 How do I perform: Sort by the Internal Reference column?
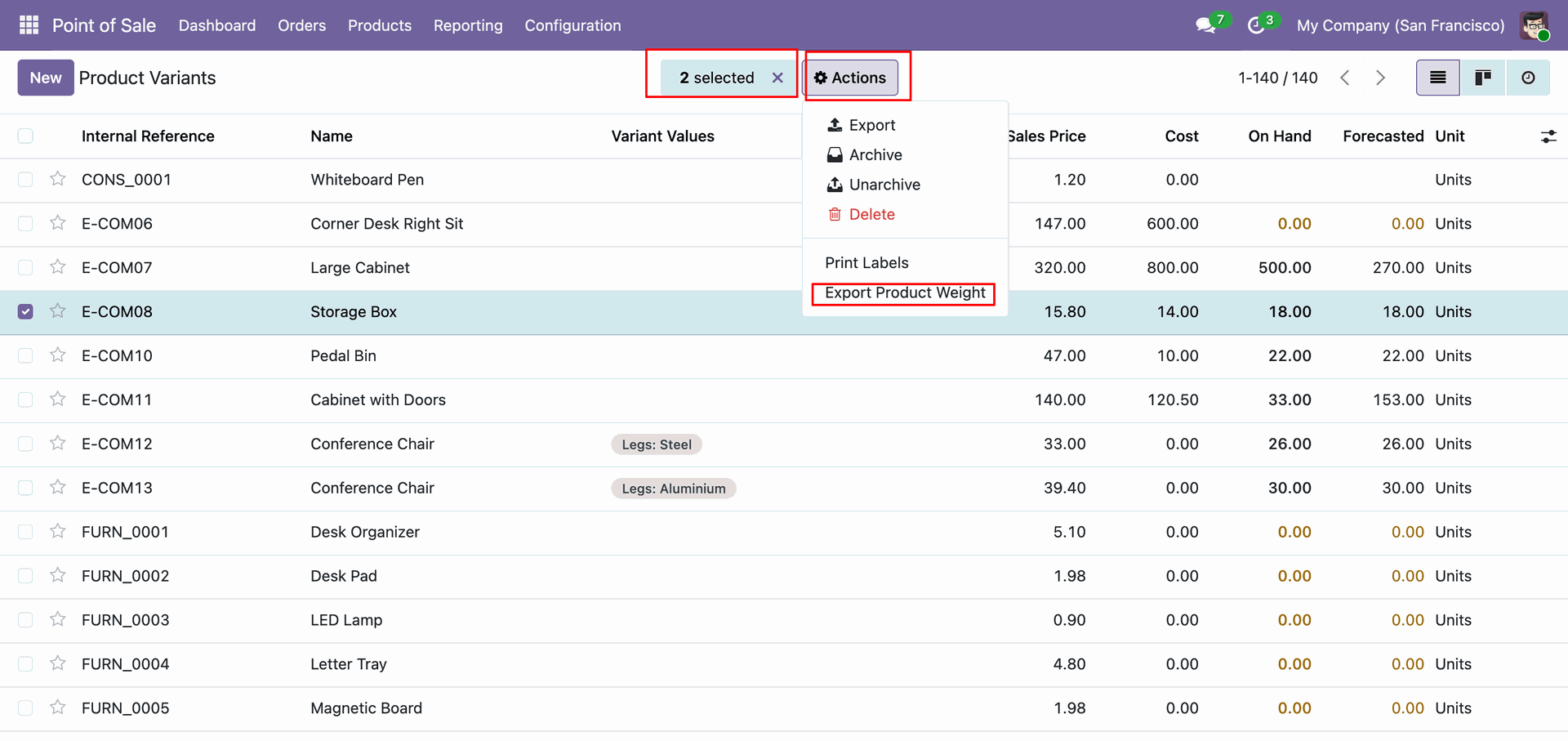point(148,136)
